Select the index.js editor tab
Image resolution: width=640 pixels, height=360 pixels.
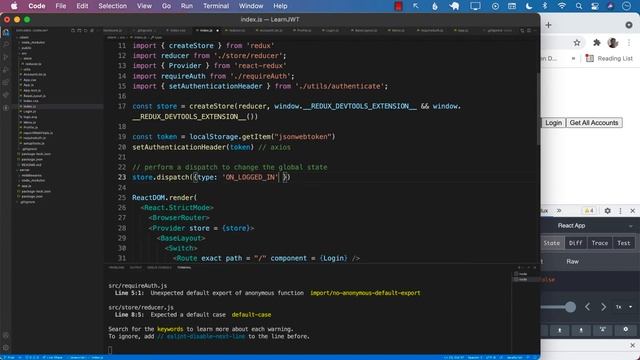(x=206, y=30)
